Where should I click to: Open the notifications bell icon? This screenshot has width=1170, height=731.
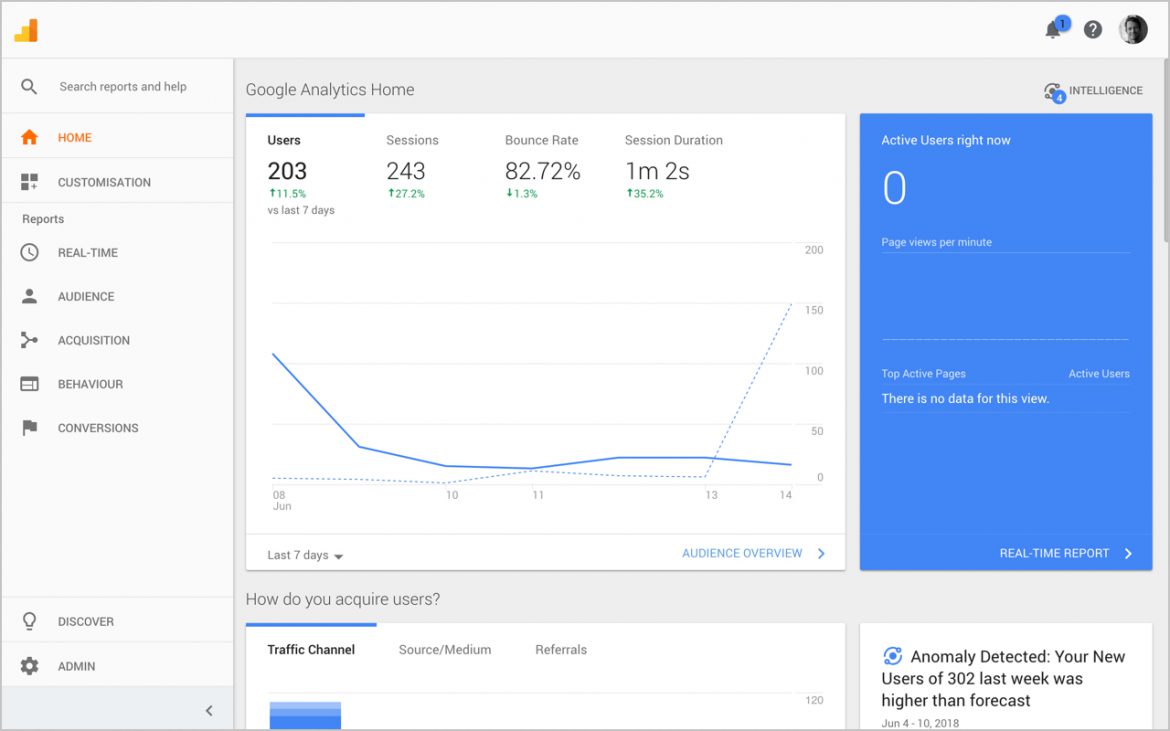[1053, 30]
